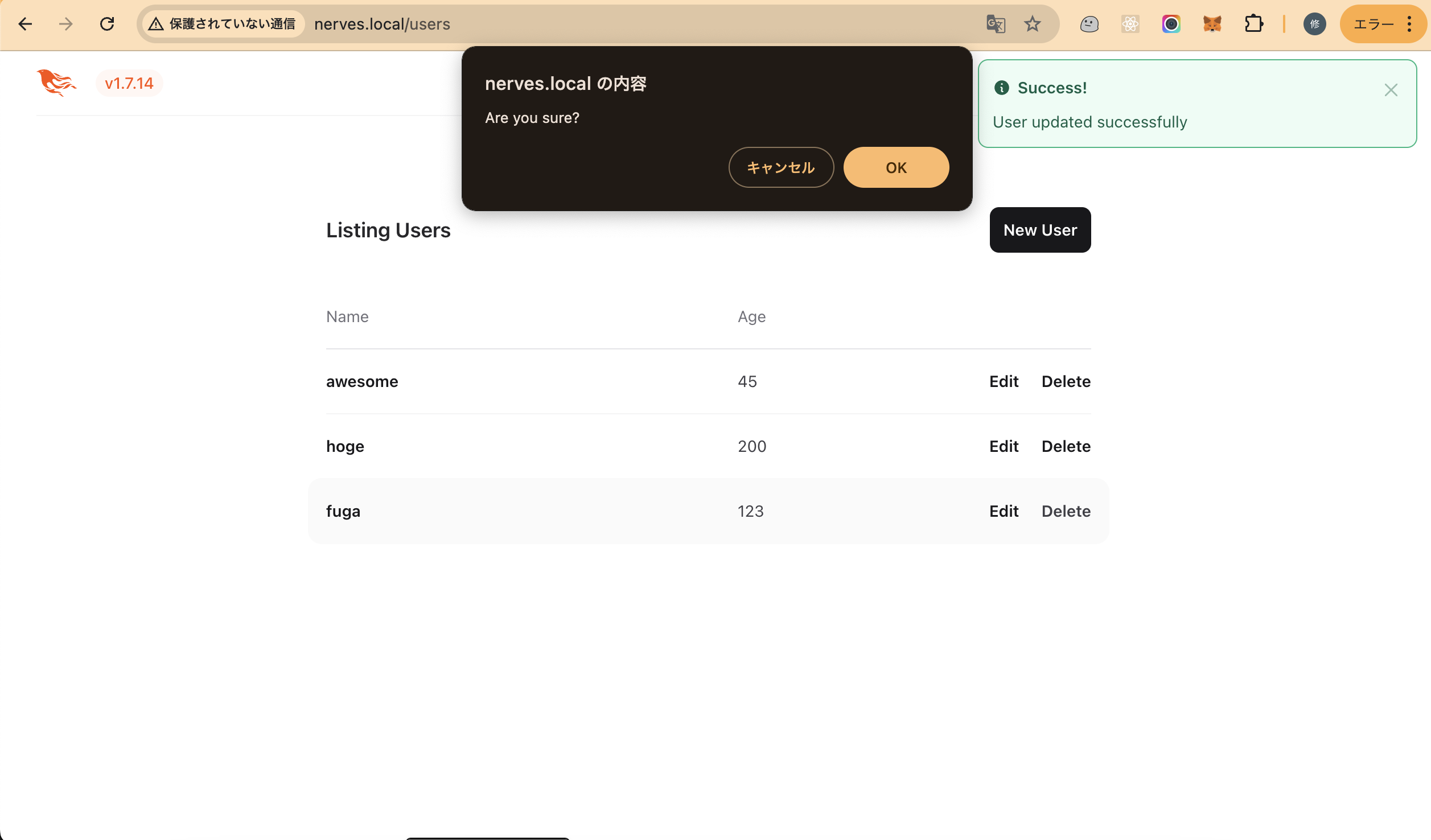Screen dimensions: 1431x840
Task: Confirm deletion with OK button
Action: 896,167
